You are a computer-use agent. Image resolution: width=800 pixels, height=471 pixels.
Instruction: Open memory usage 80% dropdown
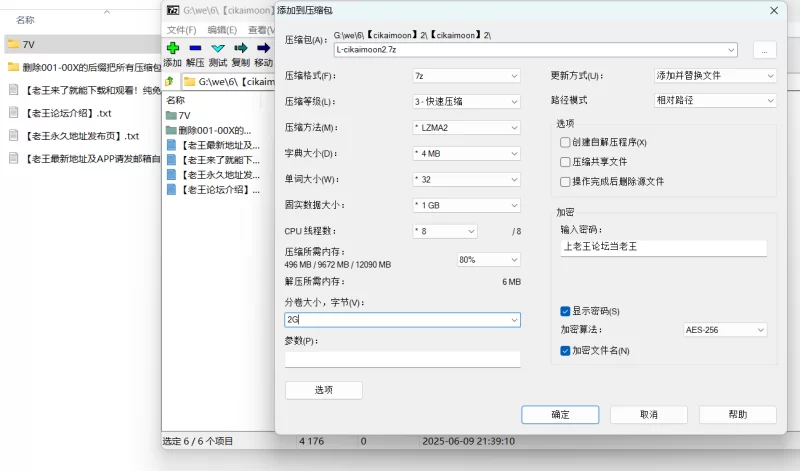point(489,260)
